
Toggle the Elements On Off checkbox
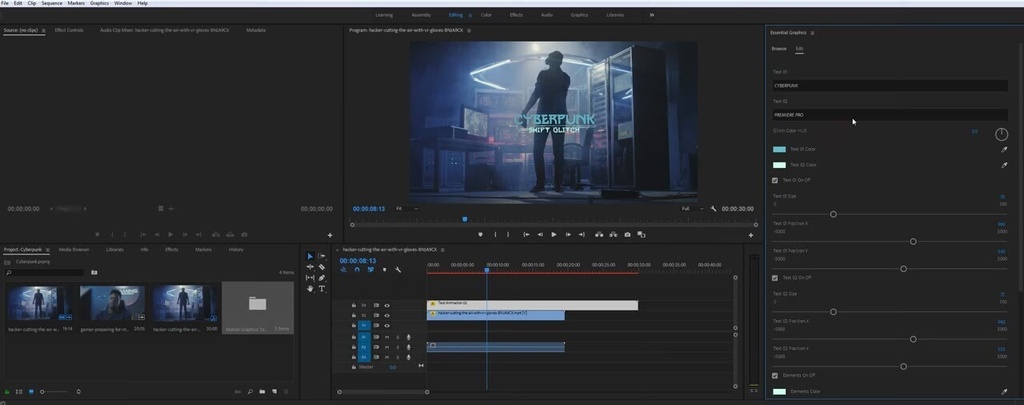(x=775, y=376)
